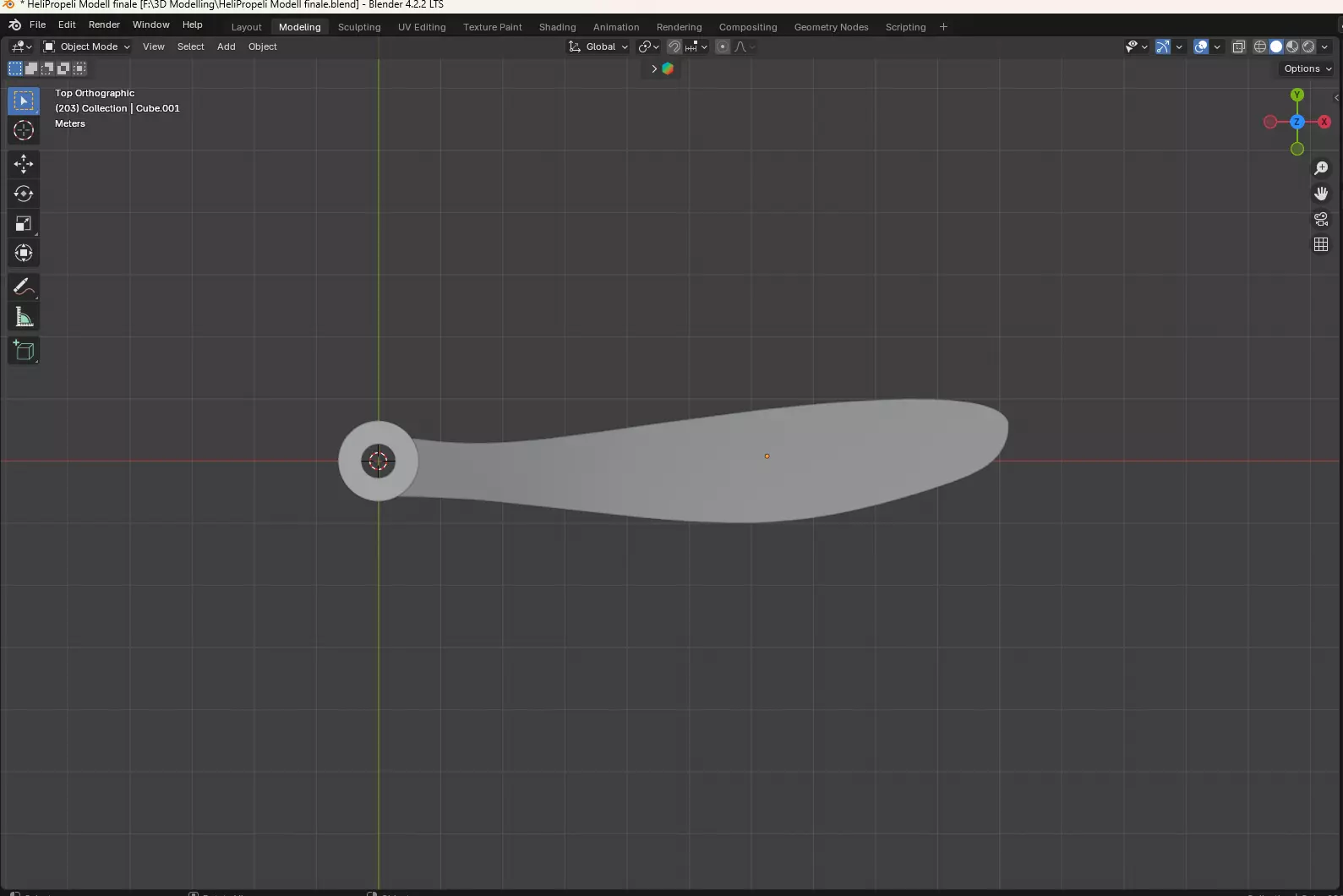Toggle viewport gizmos visibility
The width and height of the screenshot is (1343, 896).
(1163, 46)
